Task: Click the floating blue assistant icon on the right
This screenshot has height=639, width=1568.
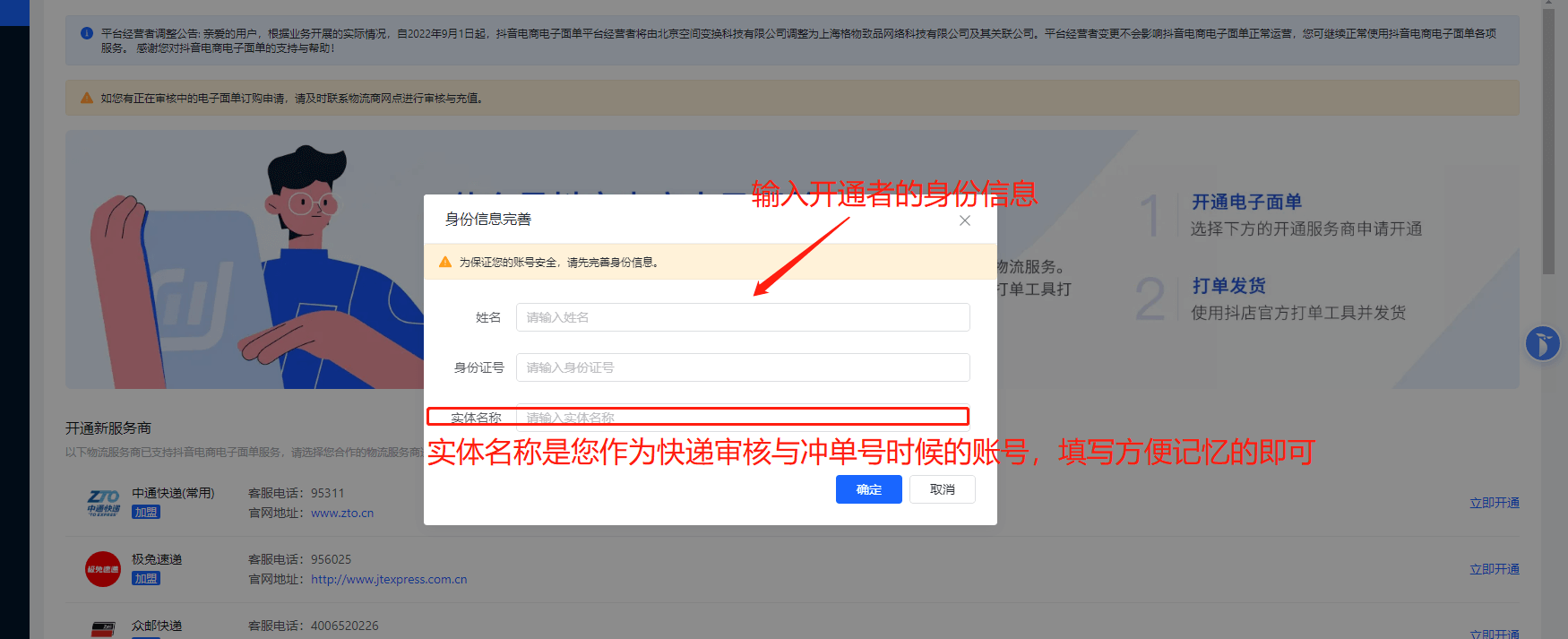Action: coord(1542,343)
